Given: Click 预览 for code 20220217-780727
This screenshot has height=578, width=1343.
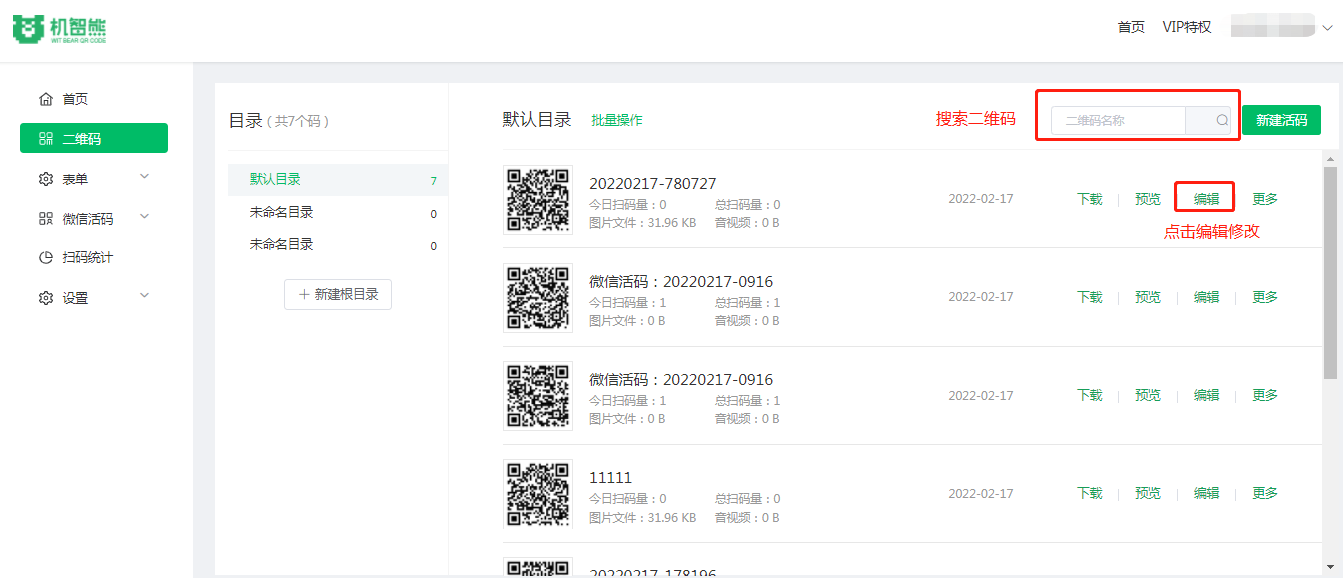Looking at the screenshot, I should pos(1148,199).
